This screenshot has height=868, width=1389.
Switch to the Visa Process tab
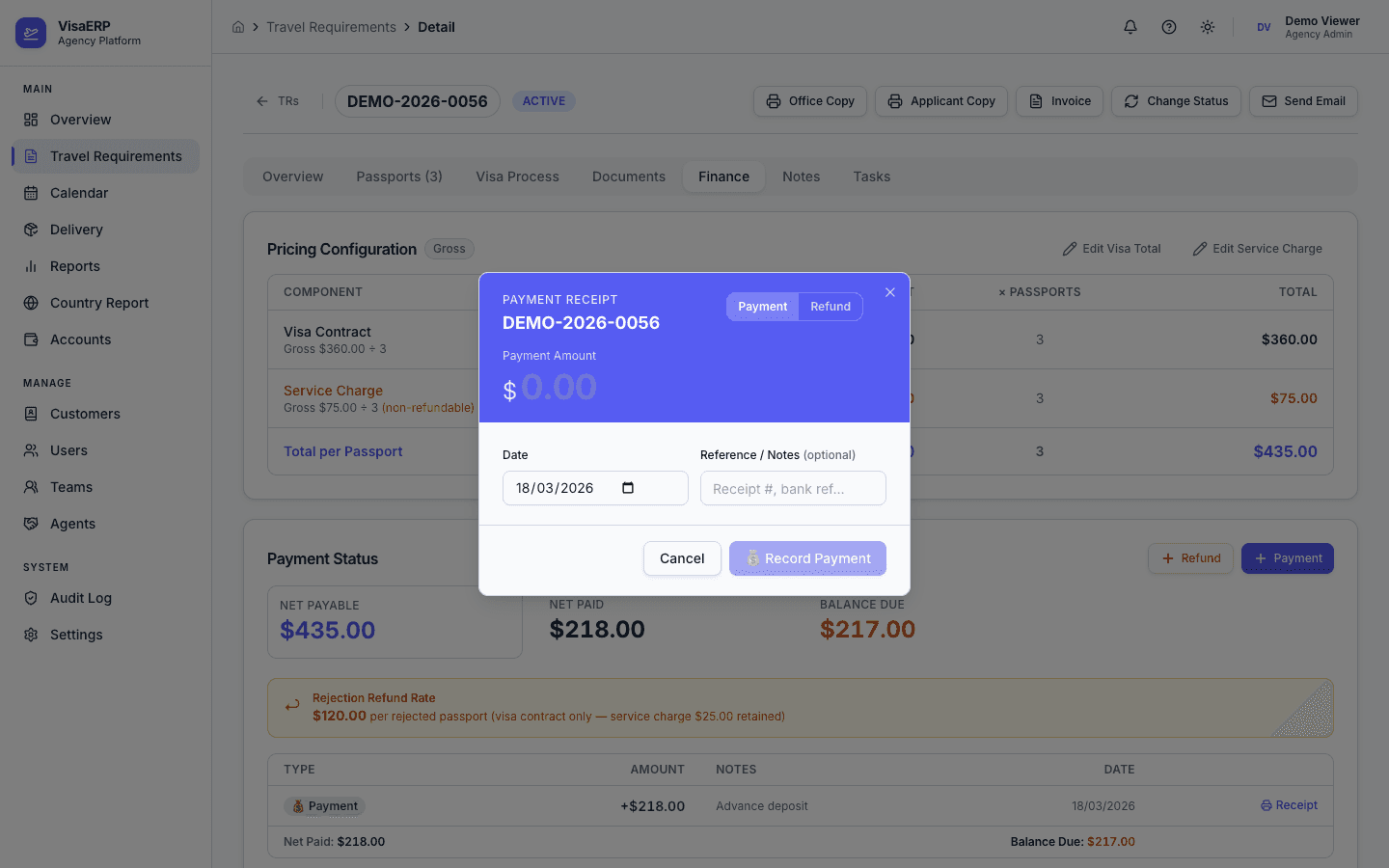(x=517, y=176)
